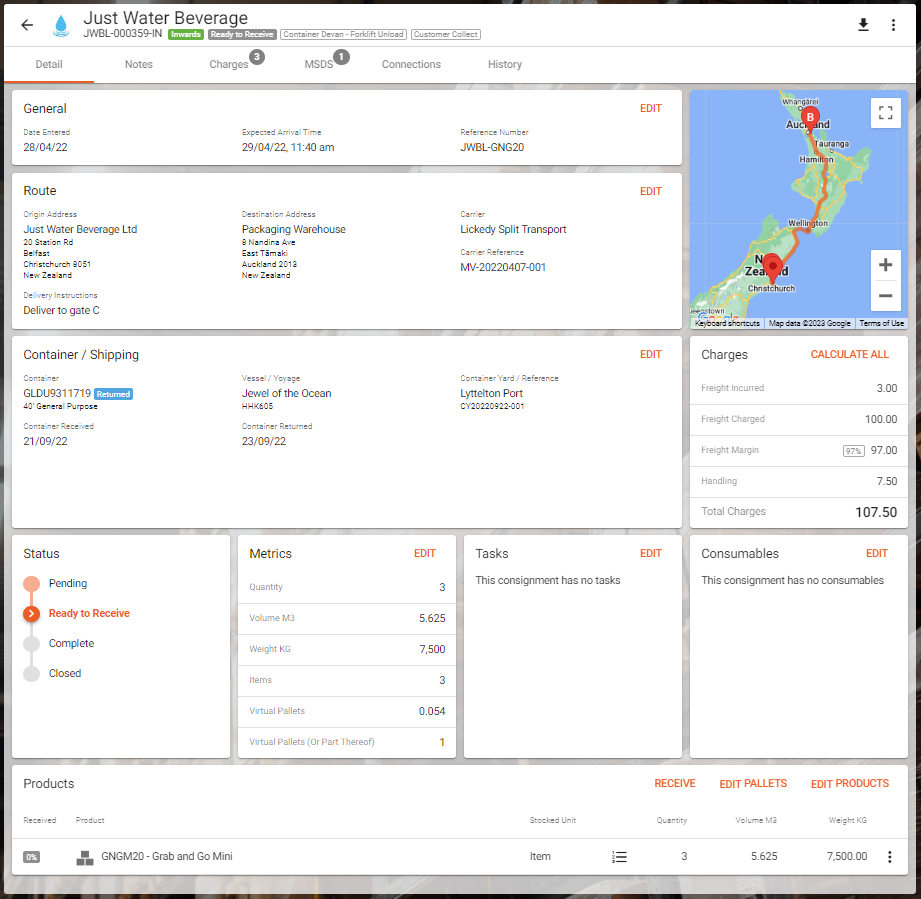Click the water drop company logo
This screenshot has height=899, width=921.
(60, 25)
